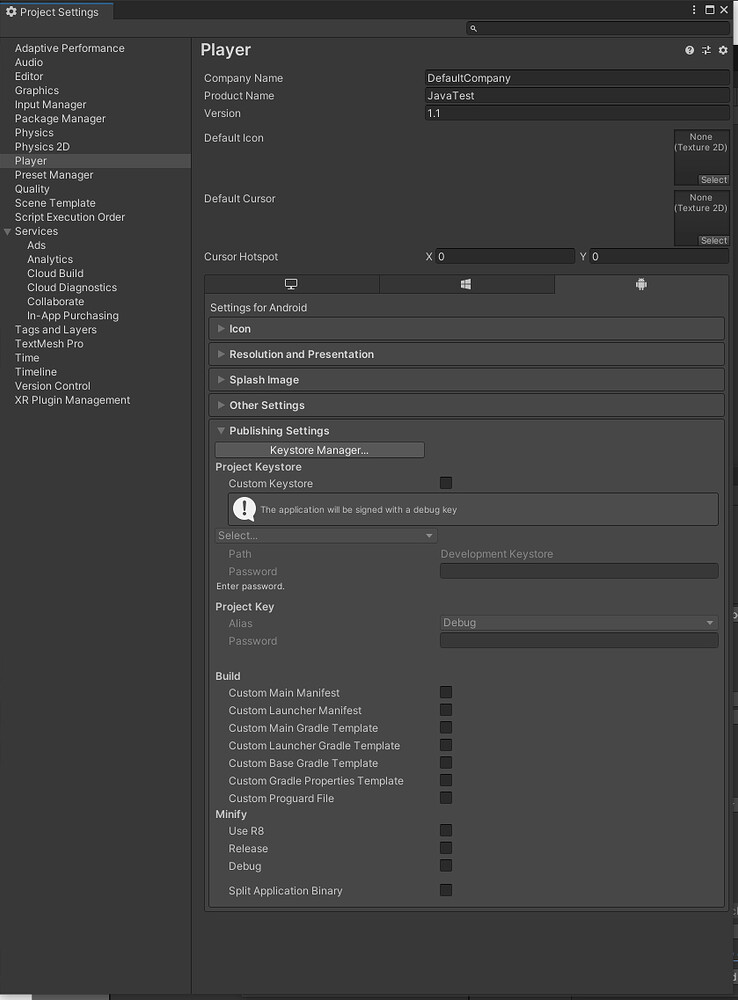Open Input Manager settings page
Image resolution: width=738 pixels, height=1000 pixels.
50,104
